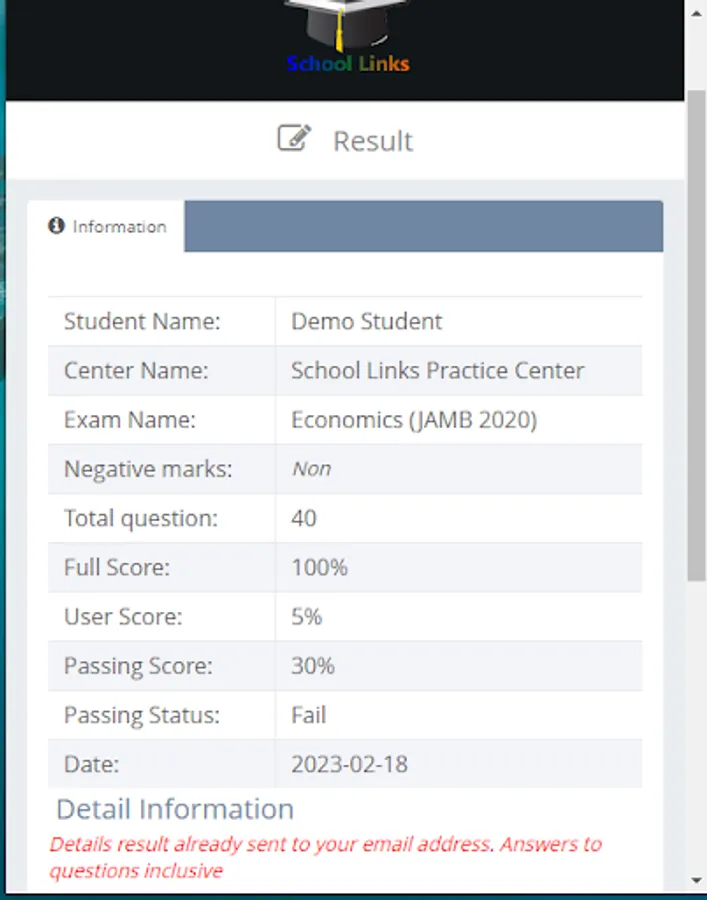This screenshot has height=900, width=707.
Task: Click the Negative marks Non value
Action: coord(311,469)
